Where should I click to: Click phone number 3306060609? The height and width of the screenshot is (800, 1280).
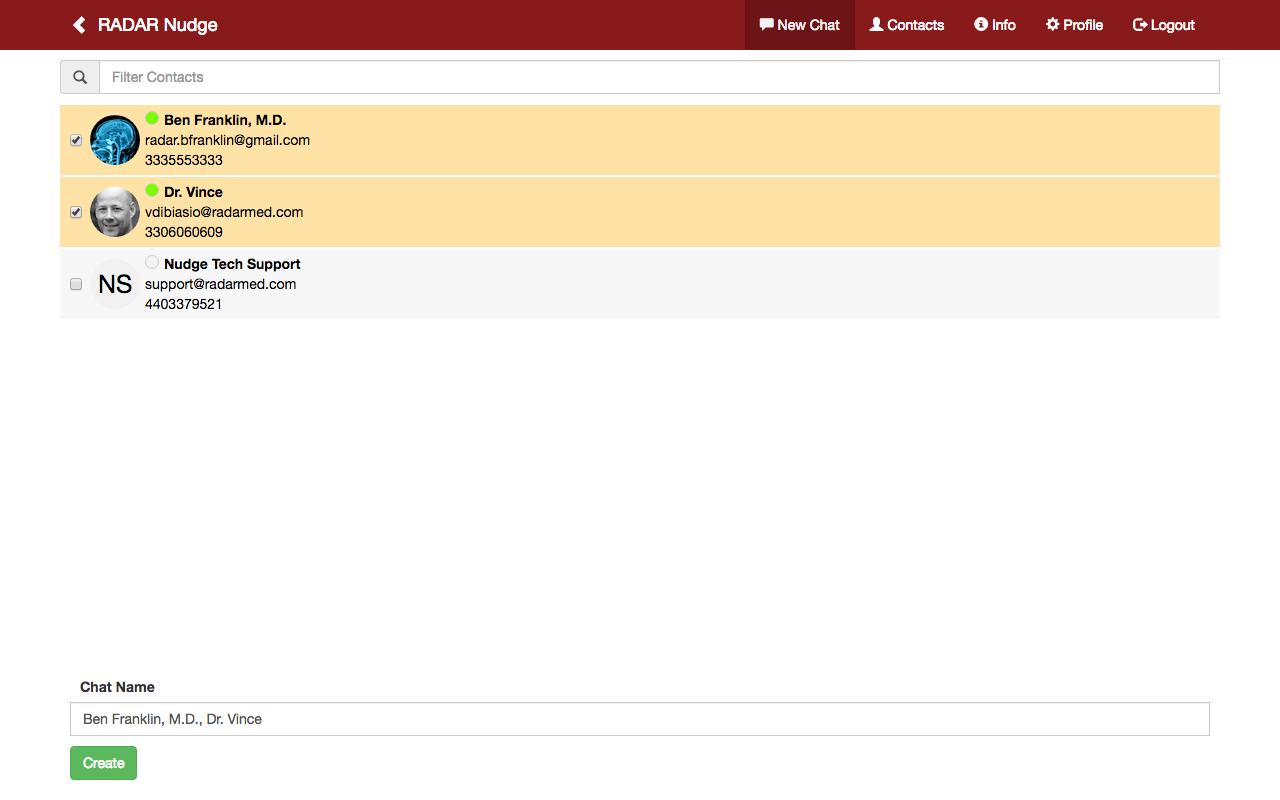[184, 232]
